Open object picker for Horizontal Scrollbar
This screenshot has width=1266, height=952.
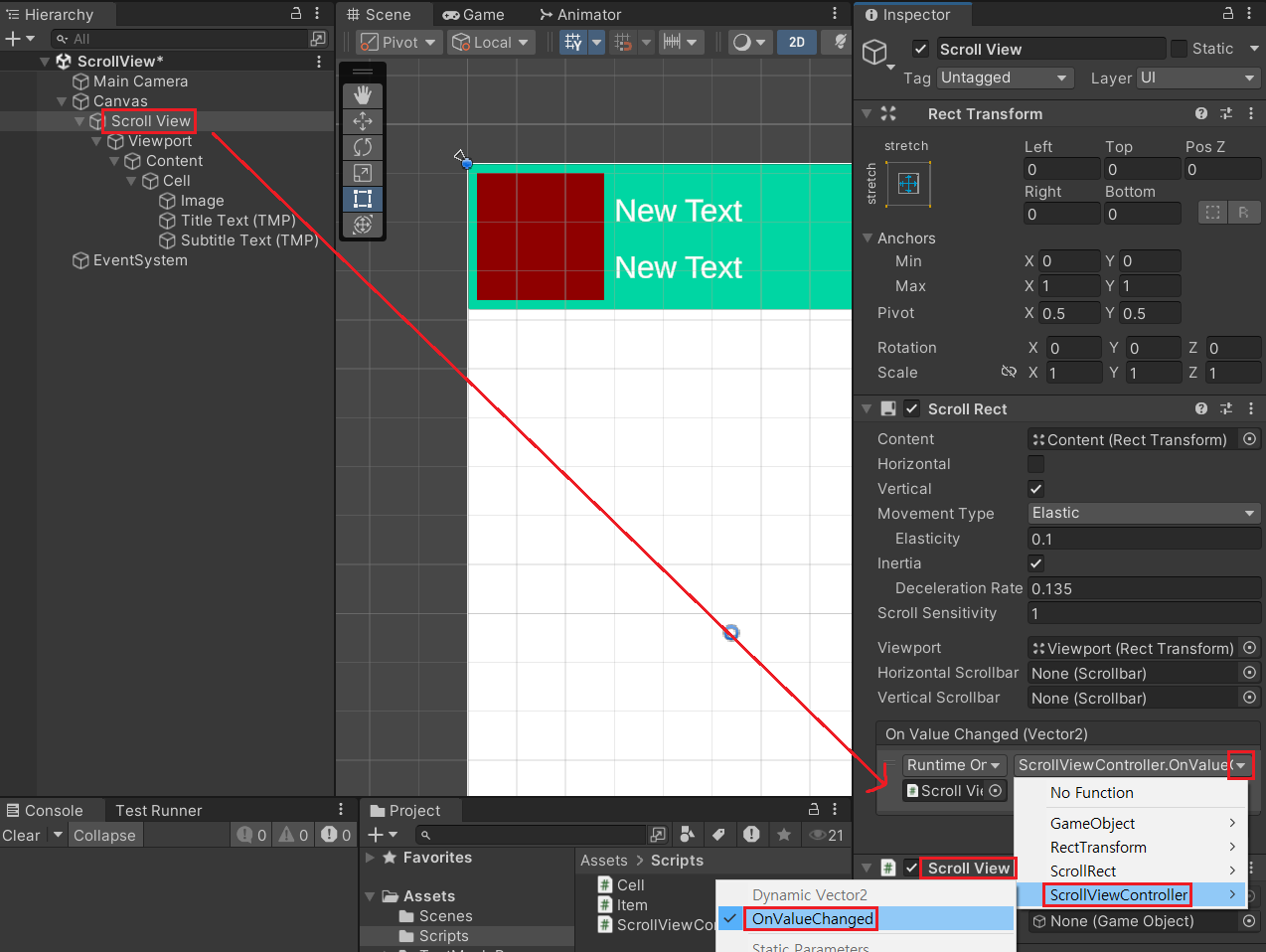(1250, 673)
